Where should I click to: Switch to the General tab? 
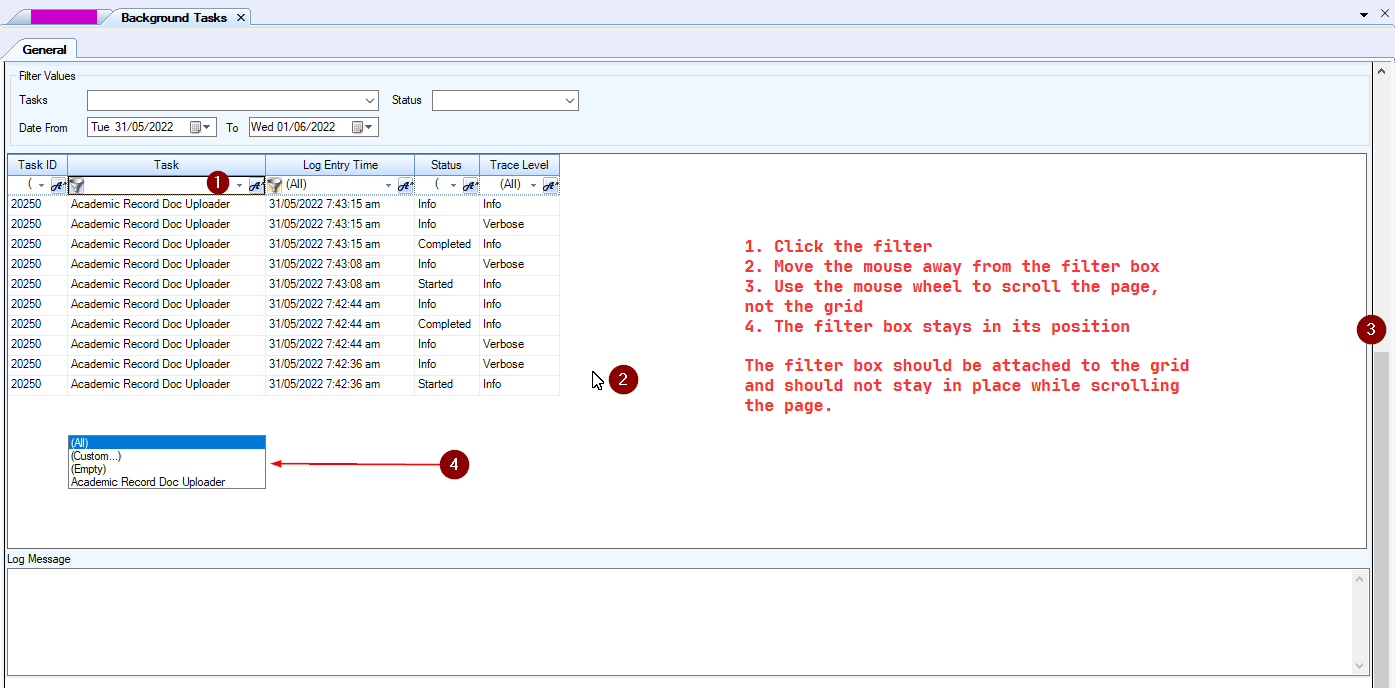(44, 49)
